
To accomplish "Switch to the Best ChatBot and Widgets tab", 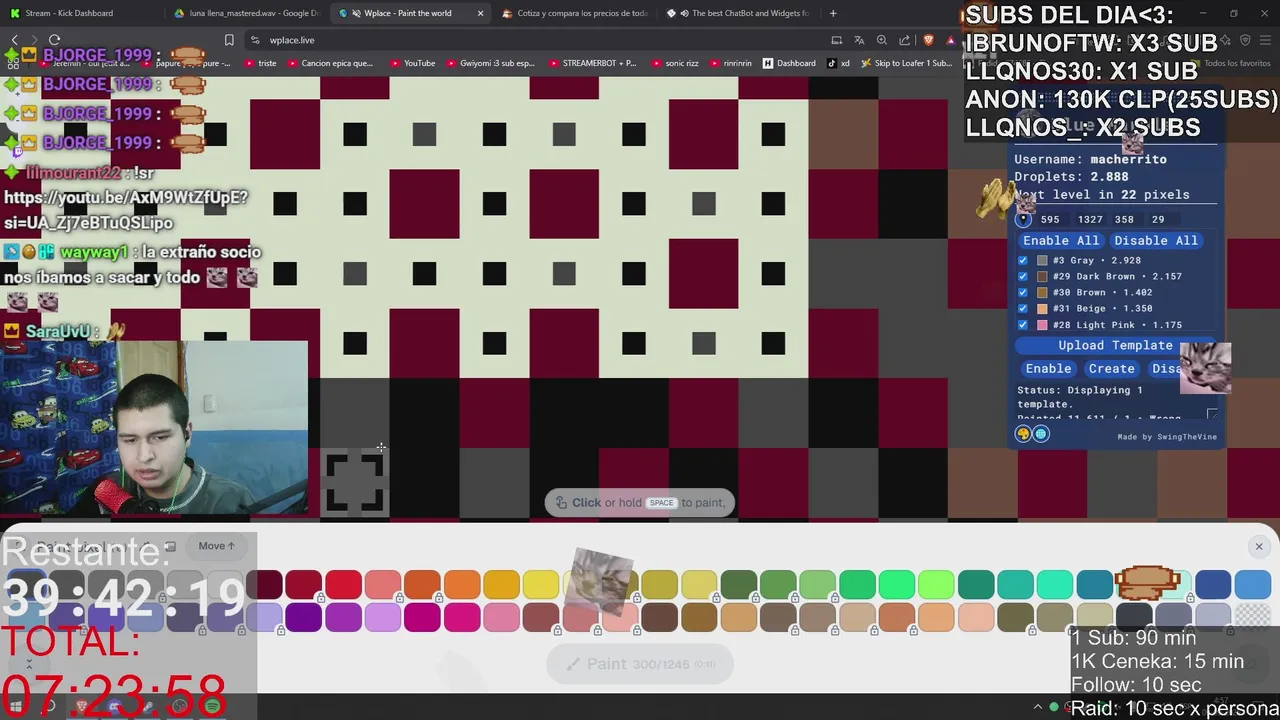I will click(x=740, y=13).
